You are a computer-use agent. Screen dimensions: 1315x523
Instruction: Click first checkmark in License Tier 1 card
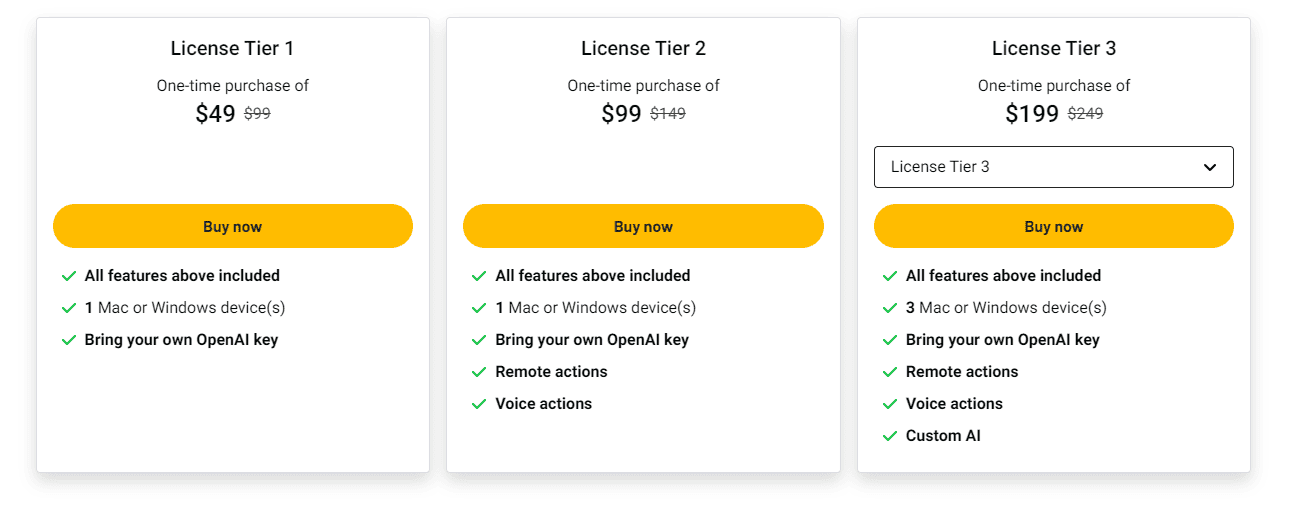click(x=69, y=276)
